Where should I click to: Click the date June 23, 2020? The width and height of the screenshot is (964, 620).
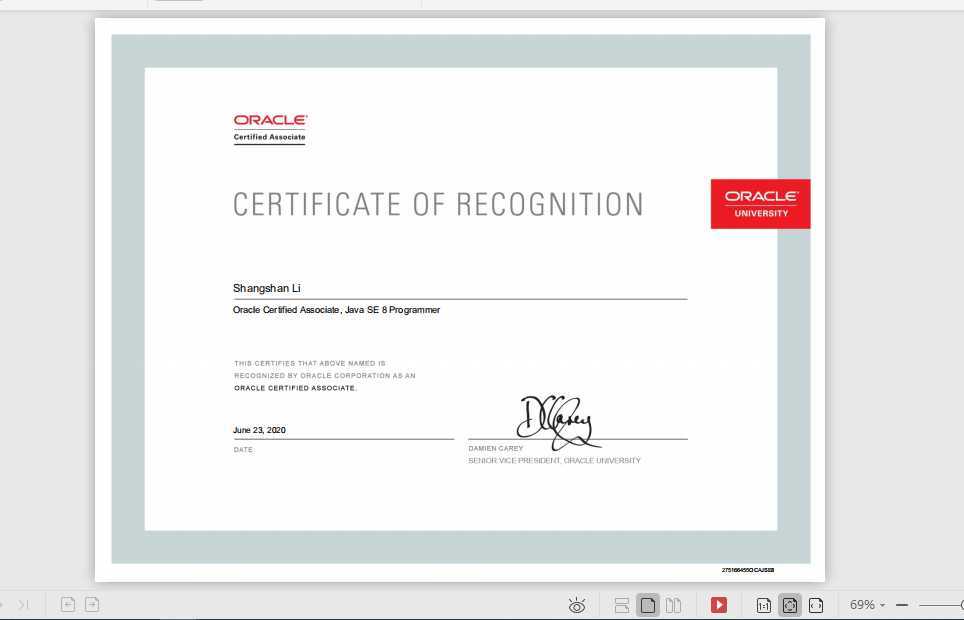tap(259, 430)
